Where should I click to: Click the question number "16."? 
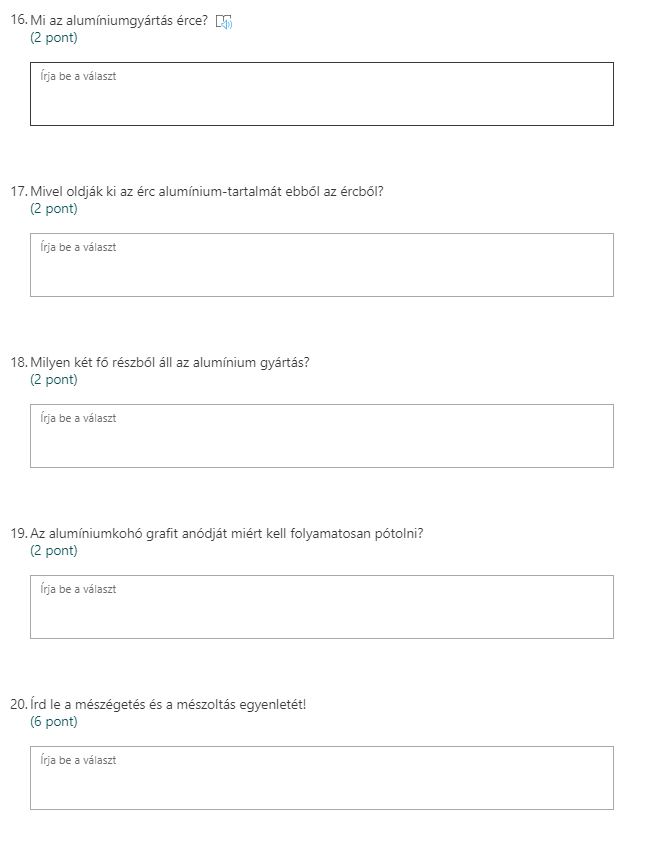[x=18, y=21]
